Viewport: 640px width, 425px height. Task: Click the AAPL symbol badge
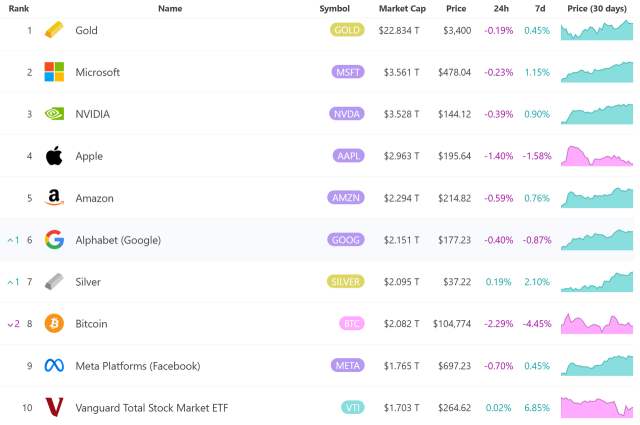coord(349,156)
